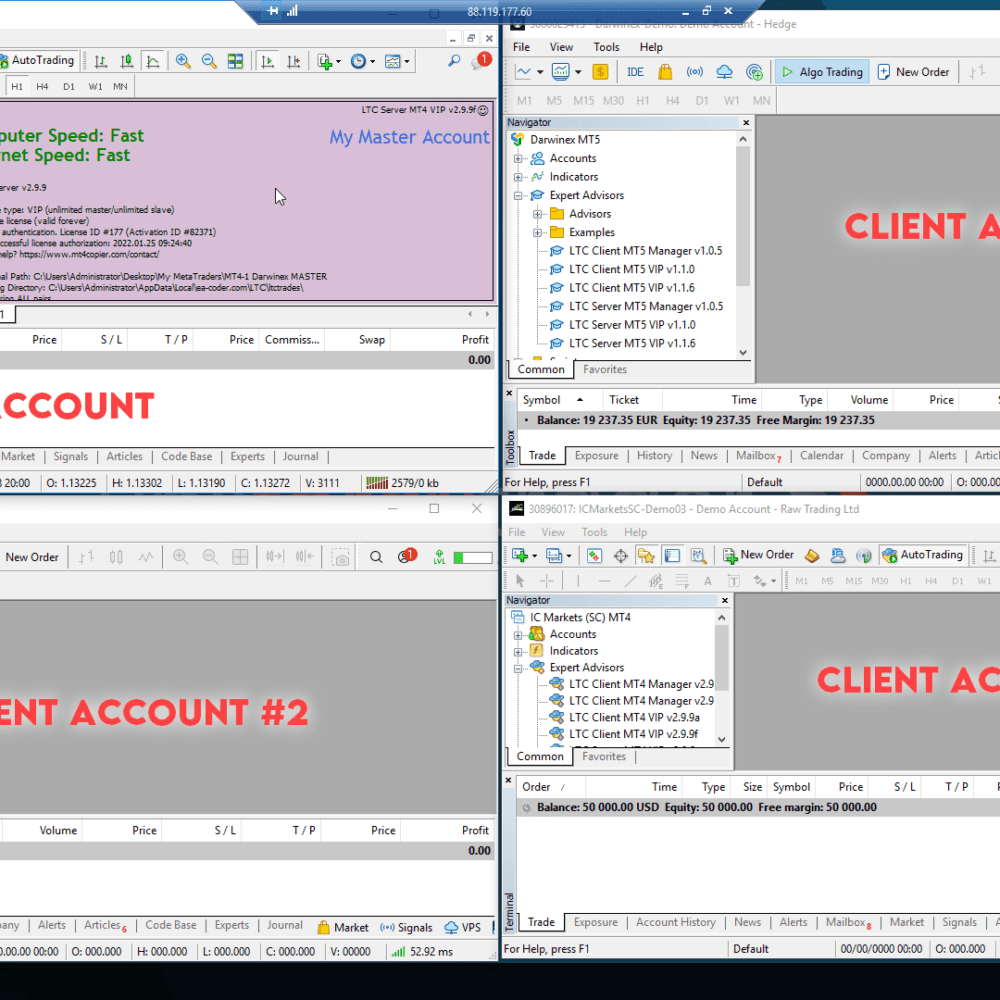Click green progress bar in client account #2 toolbar
Viewport: 1000px width, 1000px height.
click(473, 557)
